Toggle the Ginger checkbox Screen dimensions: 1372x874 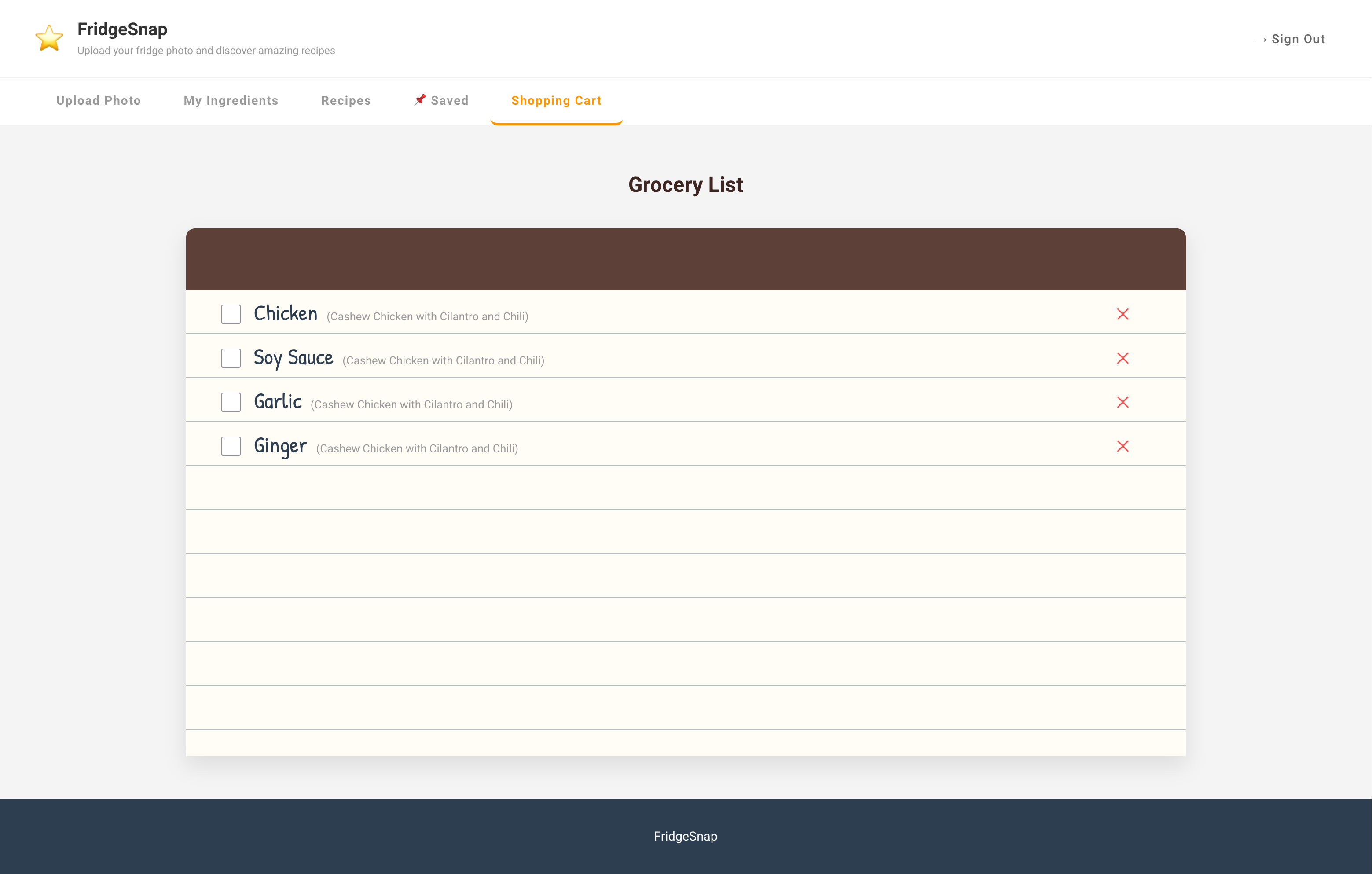[x=231, y=446]
